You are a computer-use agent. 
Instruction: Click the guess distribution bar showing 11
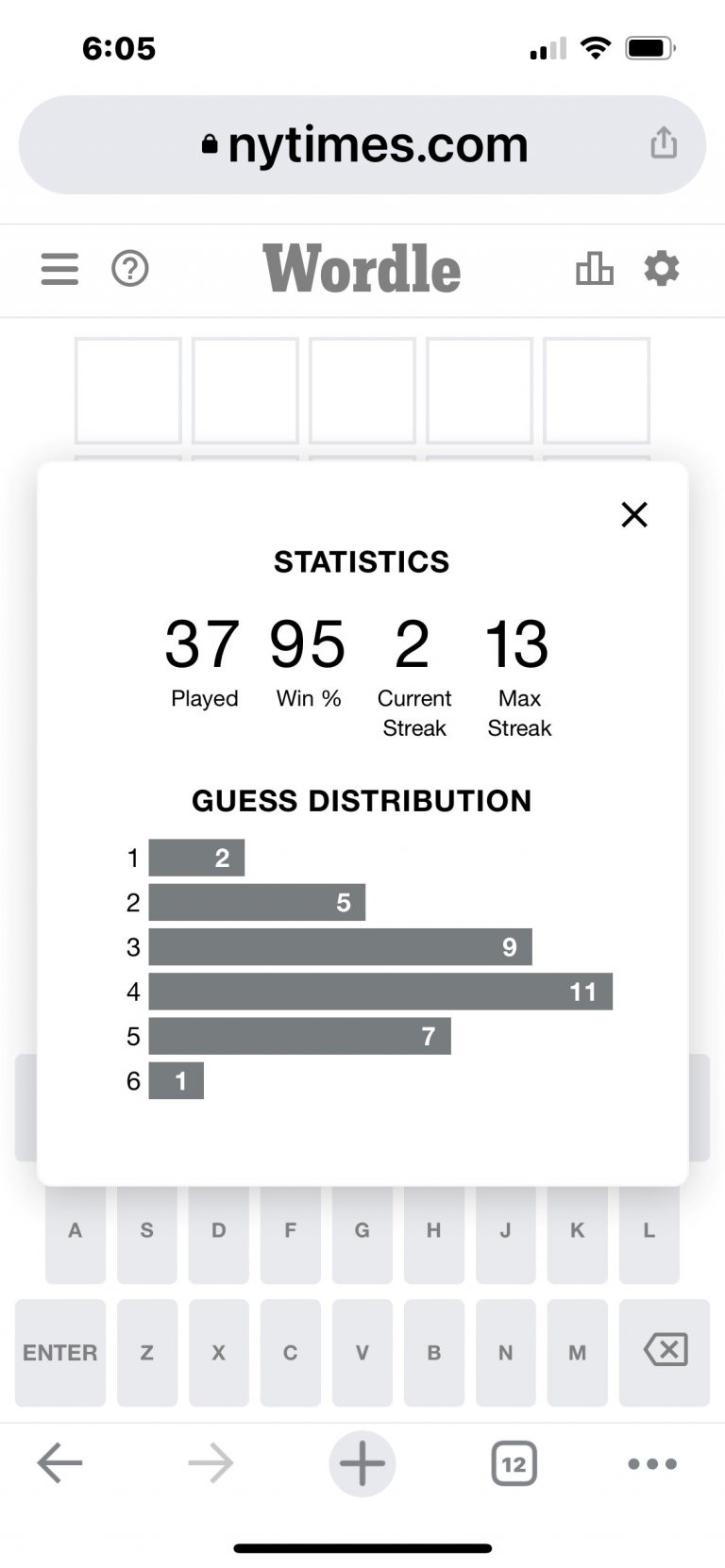tap(380, 992)
